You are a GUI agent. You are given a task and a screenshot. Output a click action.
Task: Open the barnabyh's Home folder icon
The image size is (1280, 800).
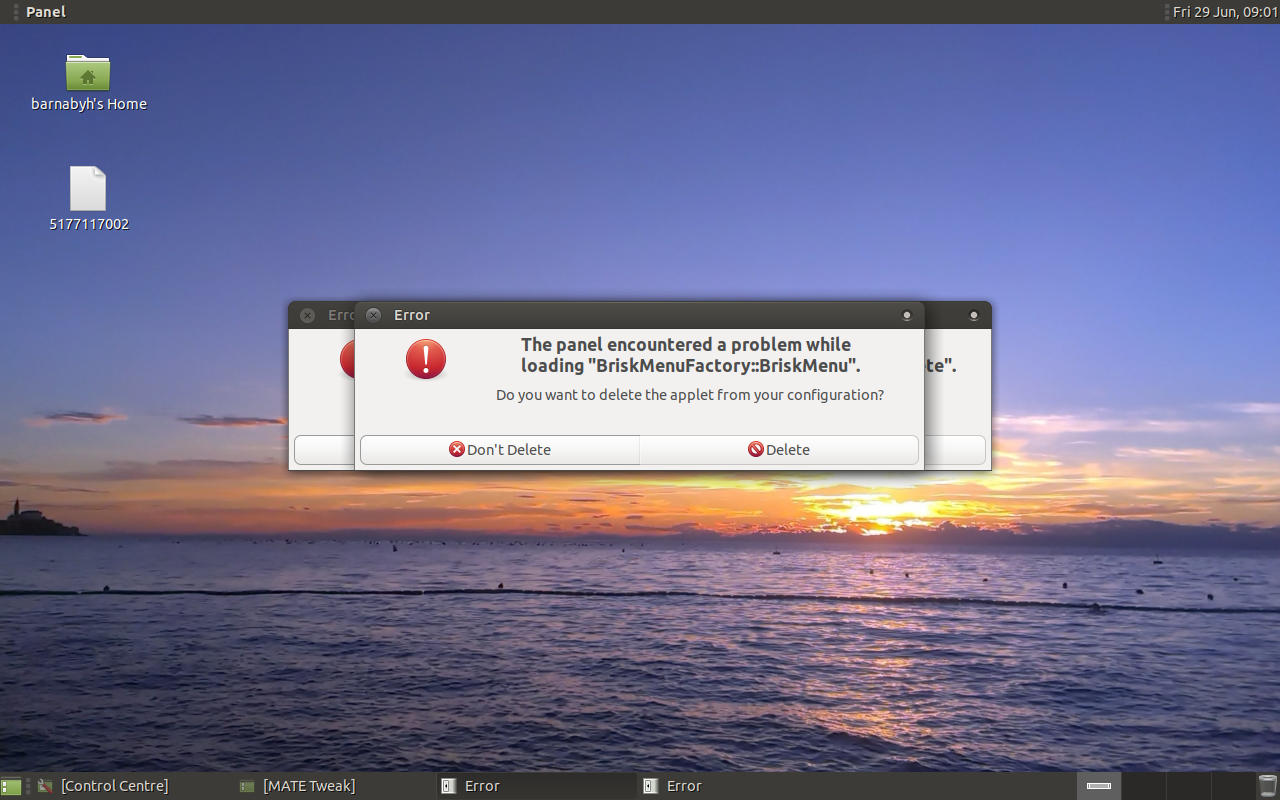88,82
